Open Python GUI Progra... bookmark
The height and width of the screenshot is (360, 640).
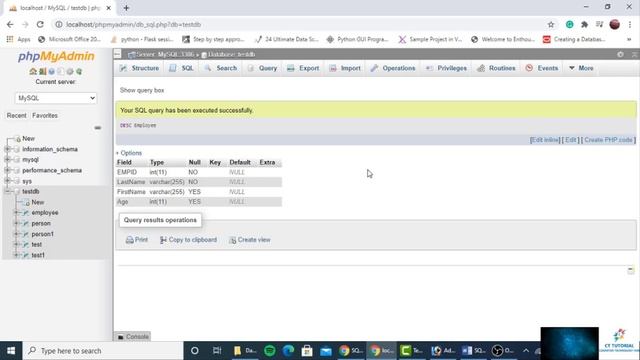coord(357,39)
